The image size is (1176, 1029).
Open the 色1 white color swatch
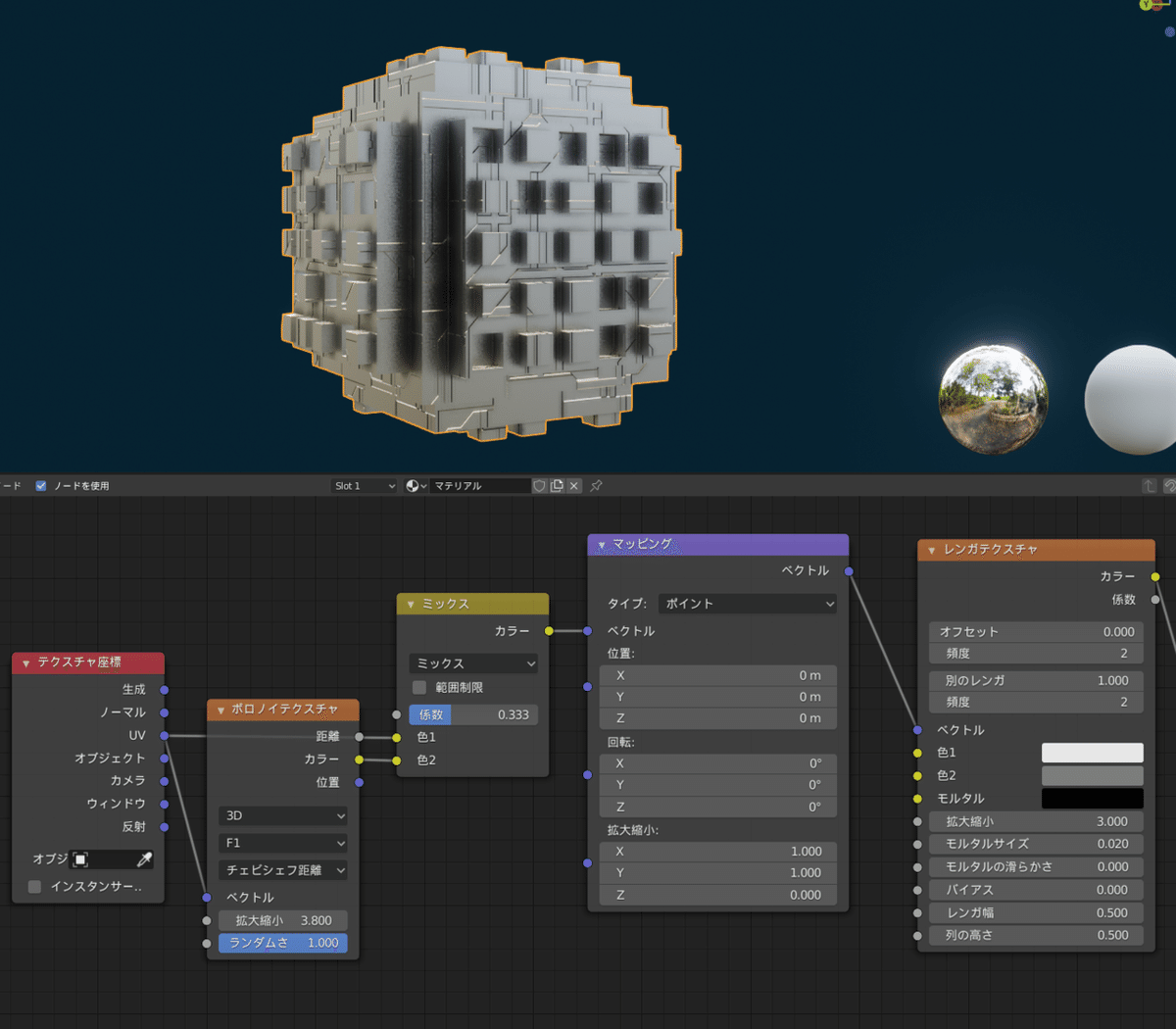tap(1092, 753)
